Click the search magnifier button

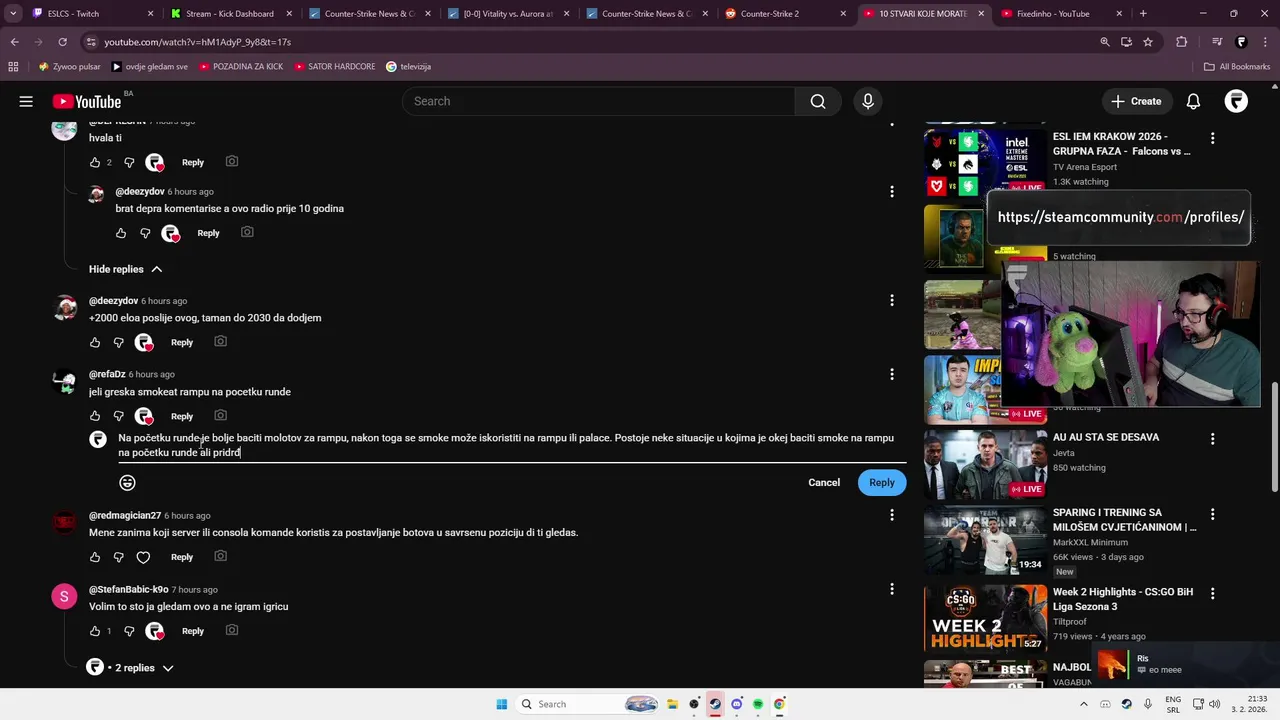click(x=818, y=101)
